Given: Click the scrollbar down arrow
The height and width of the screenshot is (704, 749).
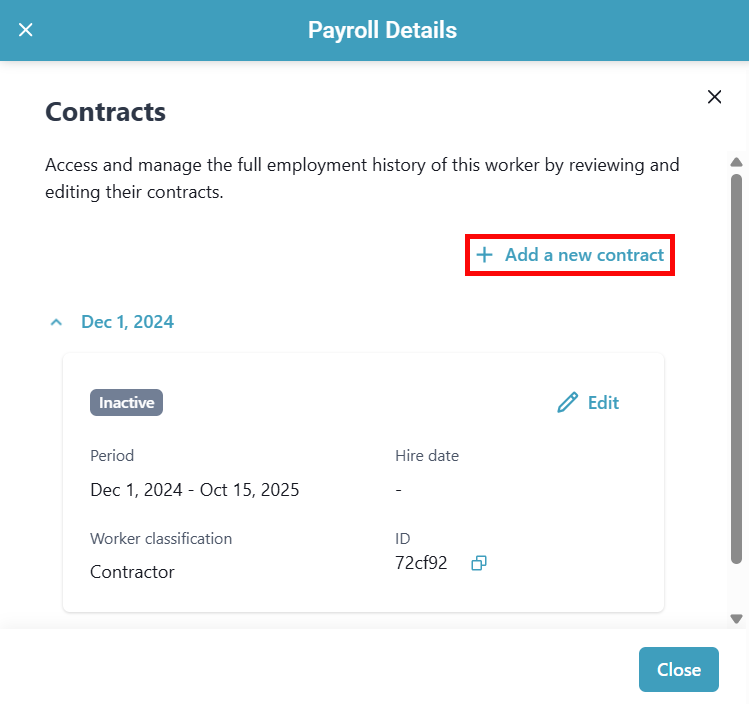Looking at the screenshot, I should (x=736, y=619).
